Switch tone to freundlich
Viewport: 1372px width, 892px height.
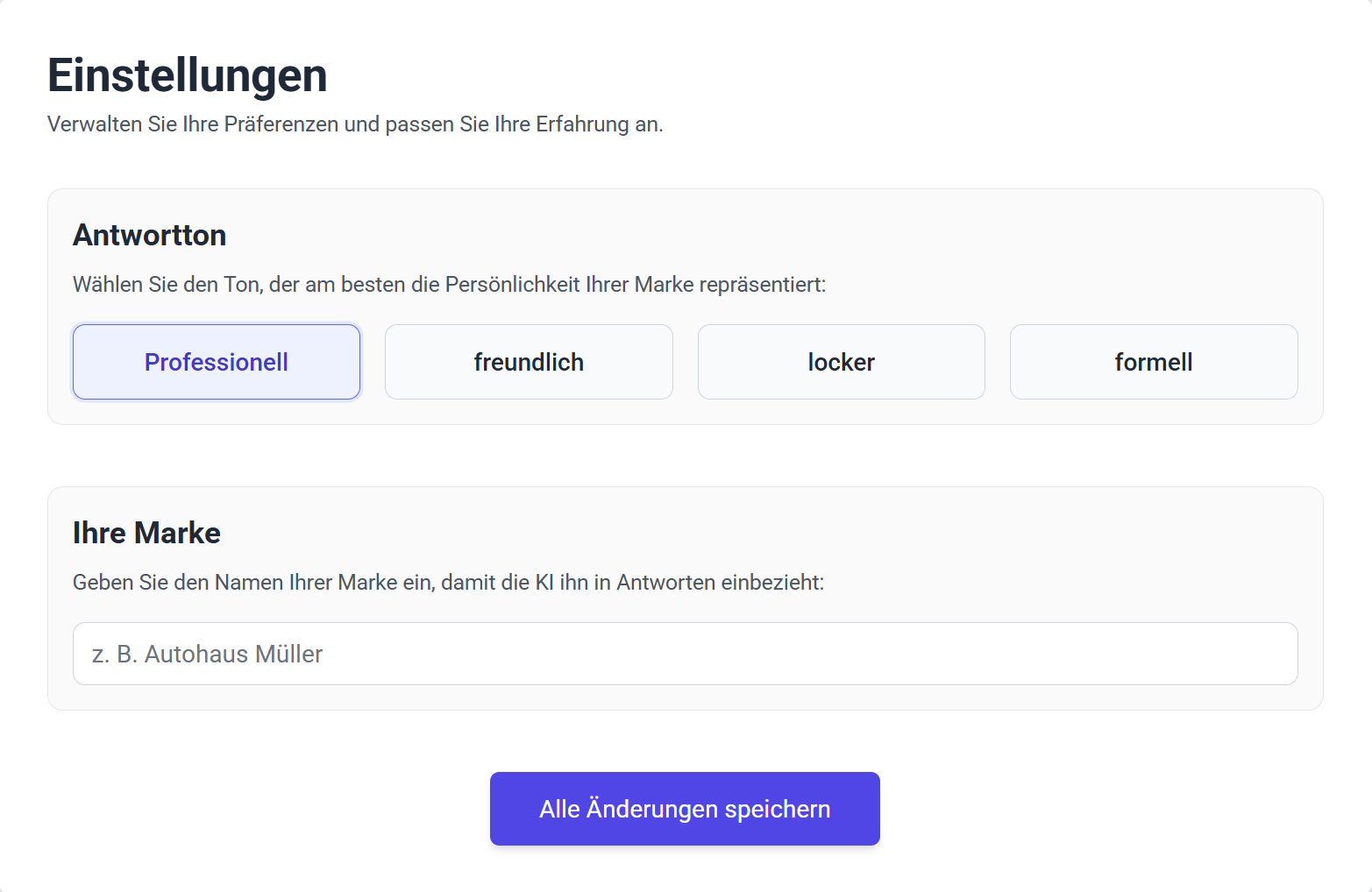(529, 362)
